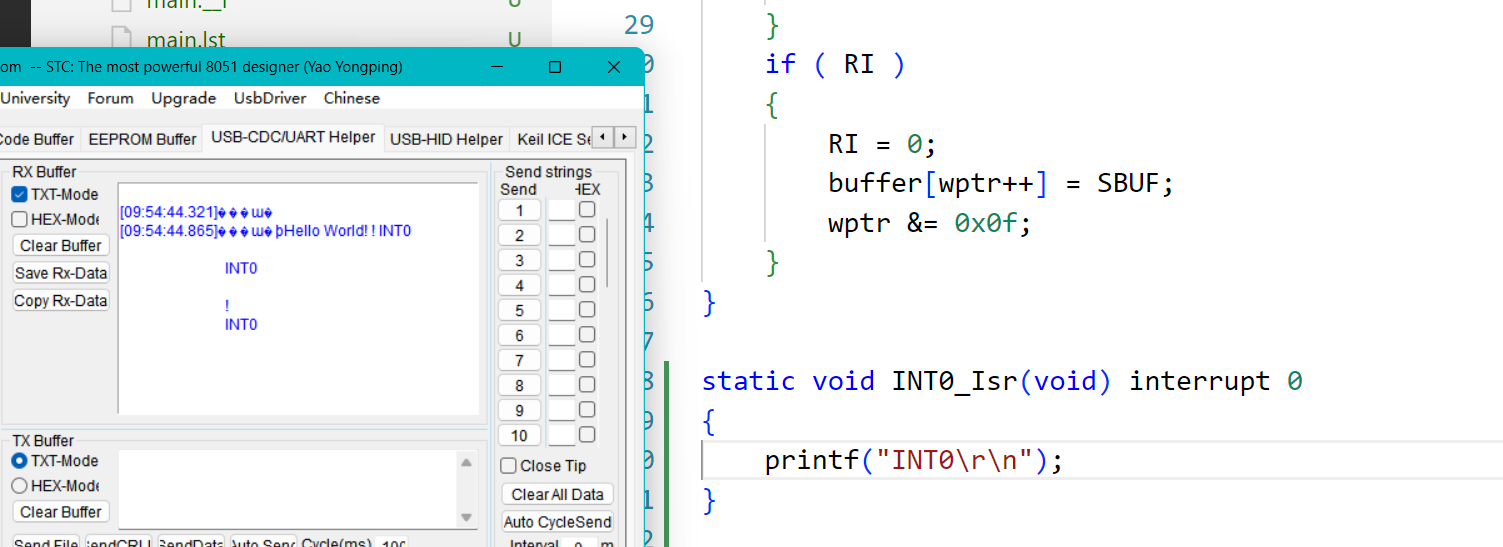
Task: Check HEX box for send string 1
Action: (587, 210)
